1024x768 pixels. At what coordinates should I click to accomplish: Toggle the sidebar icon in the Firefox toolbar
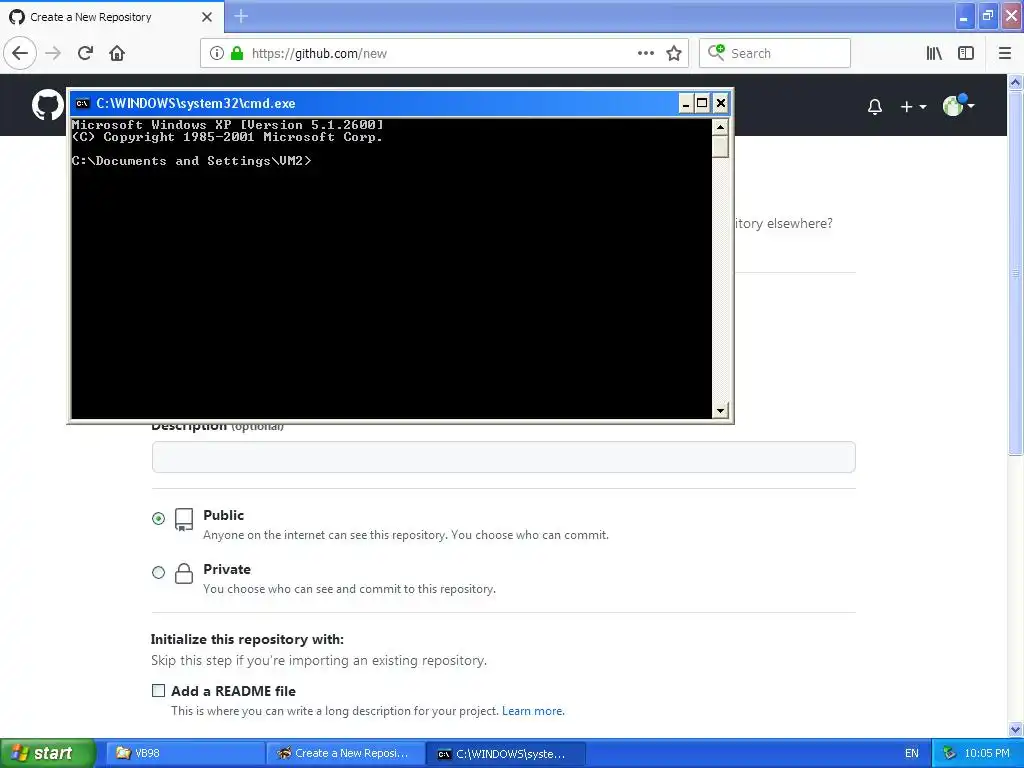click(966, 53)
